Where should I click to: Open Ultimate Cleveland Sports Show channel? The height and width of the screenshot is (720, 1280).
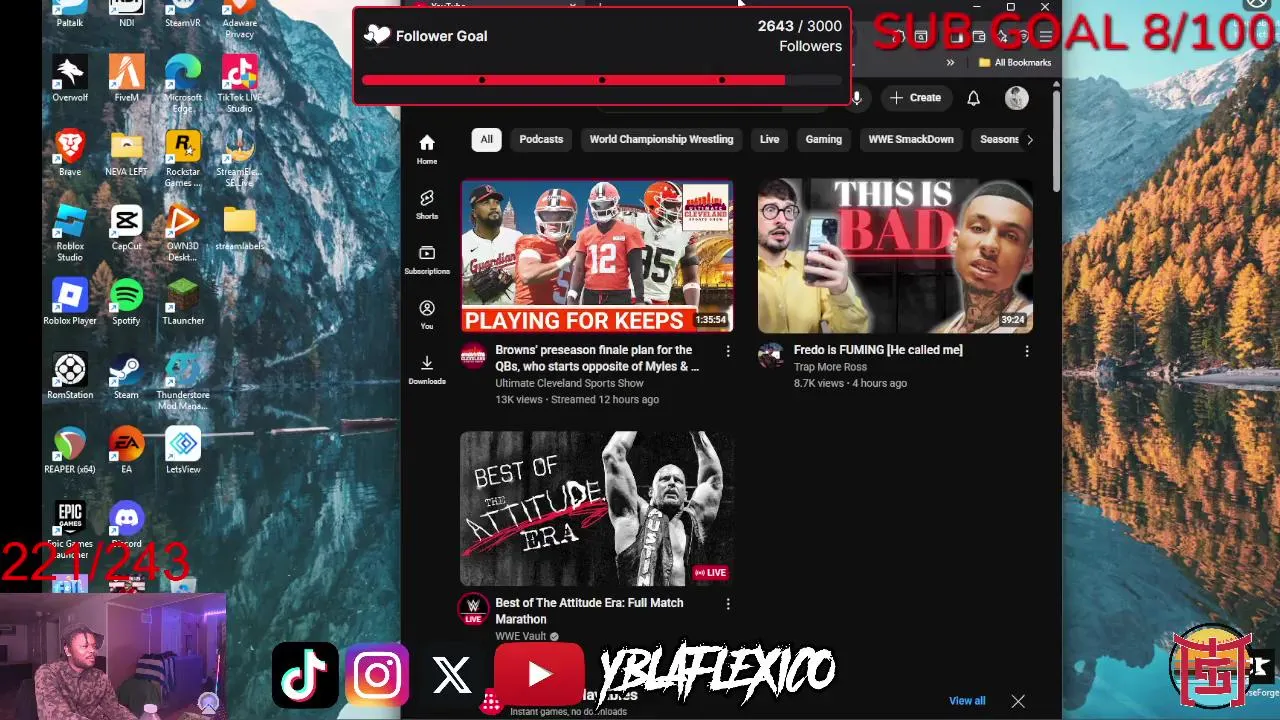point(569,383)
